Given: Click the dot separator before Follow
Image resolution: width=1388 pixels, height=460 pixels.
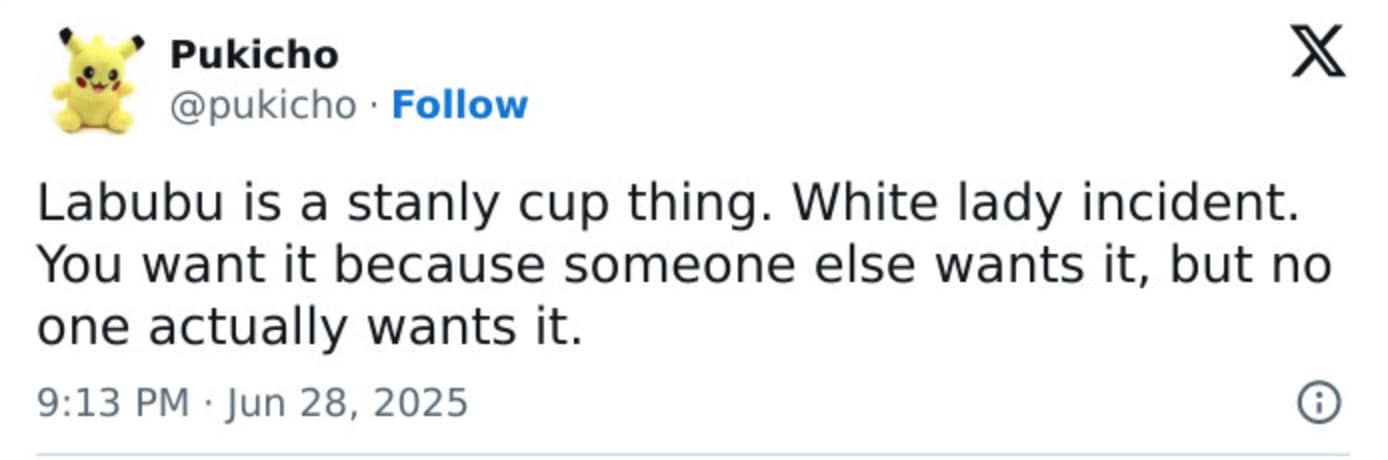Looking at the screenshot, I should pyautogui.click(x=373, y=106).
